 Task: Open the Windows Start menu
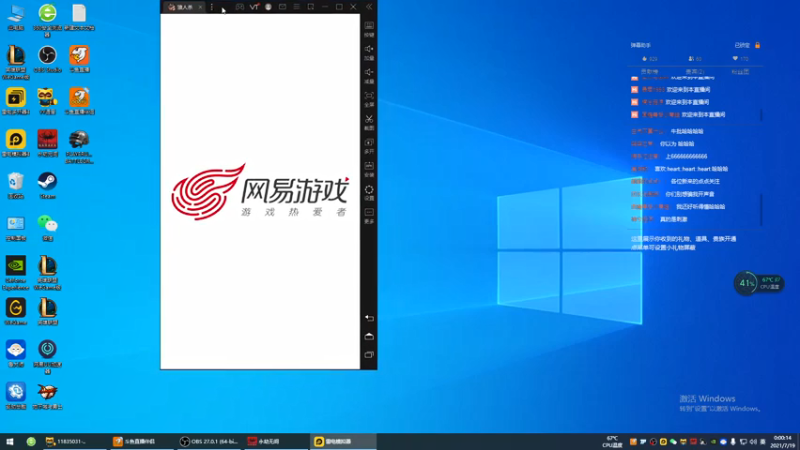(x=10, y=441)
